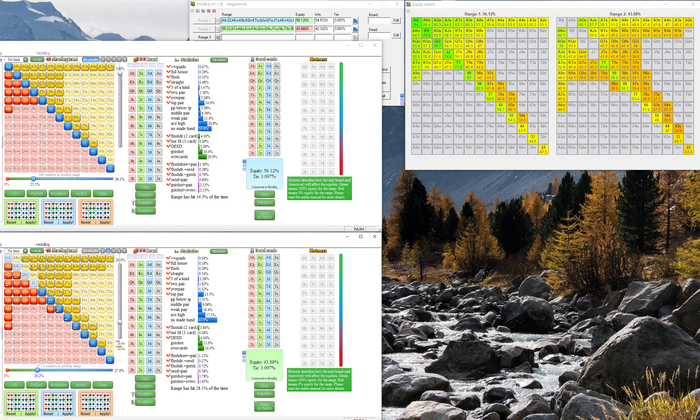Click blue range percentage slider handle in lower window

[x=38, y=370]
